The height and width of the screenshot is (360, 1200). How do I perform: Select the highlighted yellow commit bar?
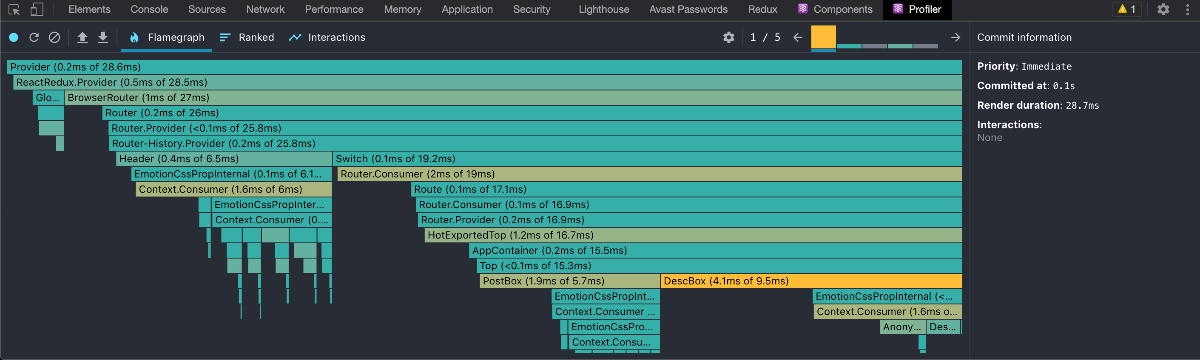823,37
